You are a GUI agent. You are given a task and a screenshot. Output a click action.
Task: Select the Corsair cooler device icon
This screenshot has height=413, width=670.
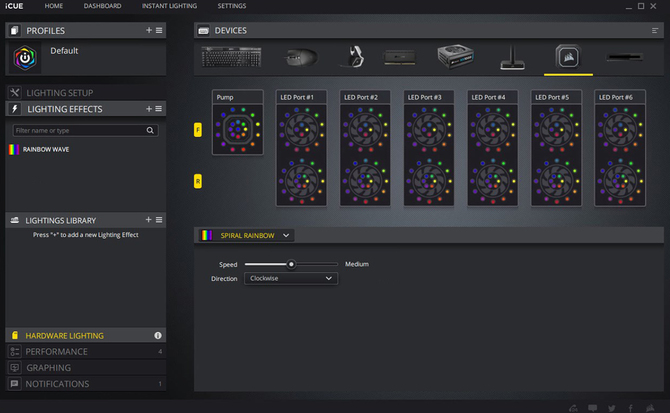point(568,57)
